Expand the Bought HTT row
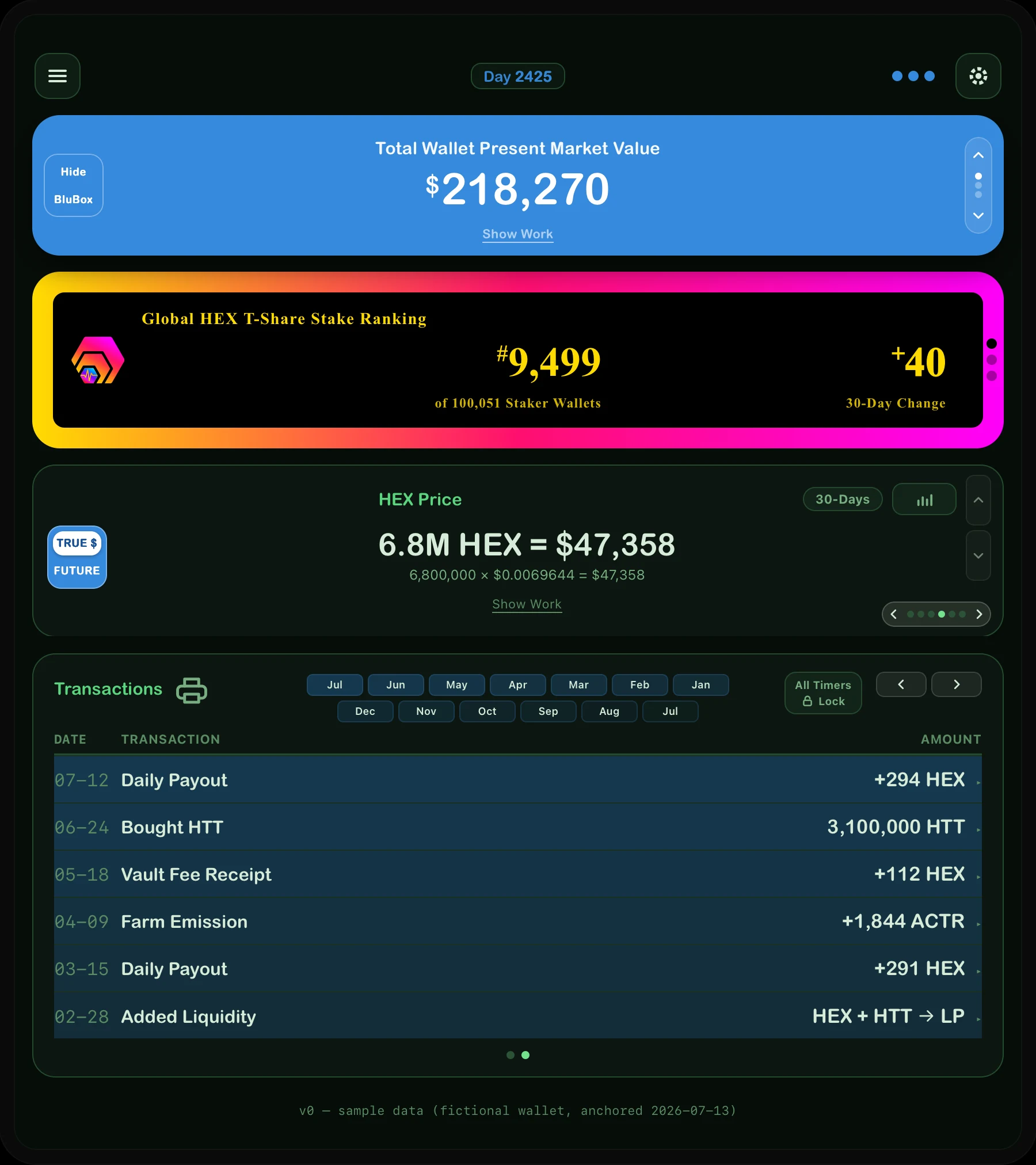1036x1165 pixels. click(x=518, y=827)
